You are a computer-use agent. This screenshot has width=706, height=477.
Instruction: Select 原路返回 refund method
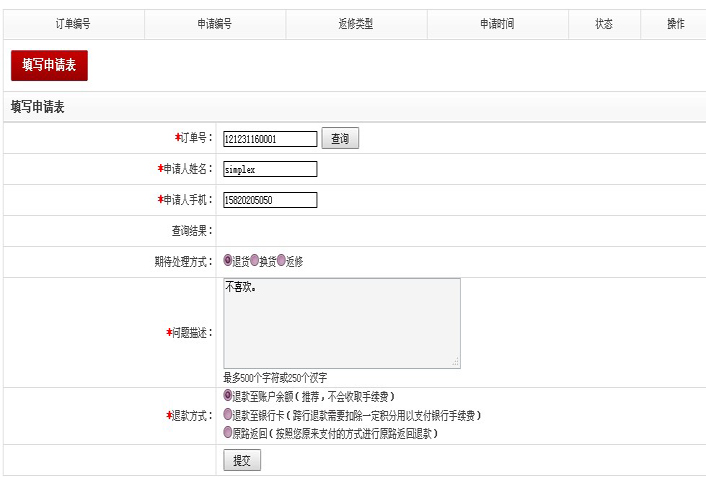coord(228,433)
